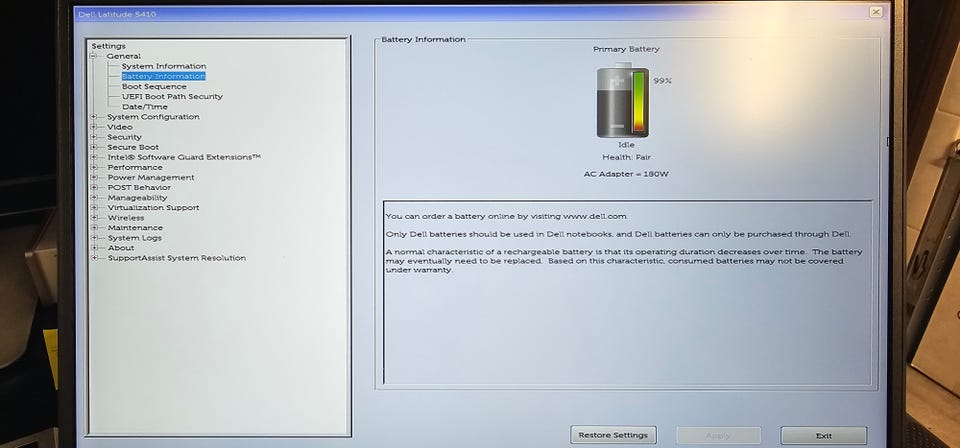This screenshot has height=448, width=960.
Task: Click the Primary Battery heading
Action: click(x=626, y=49)
